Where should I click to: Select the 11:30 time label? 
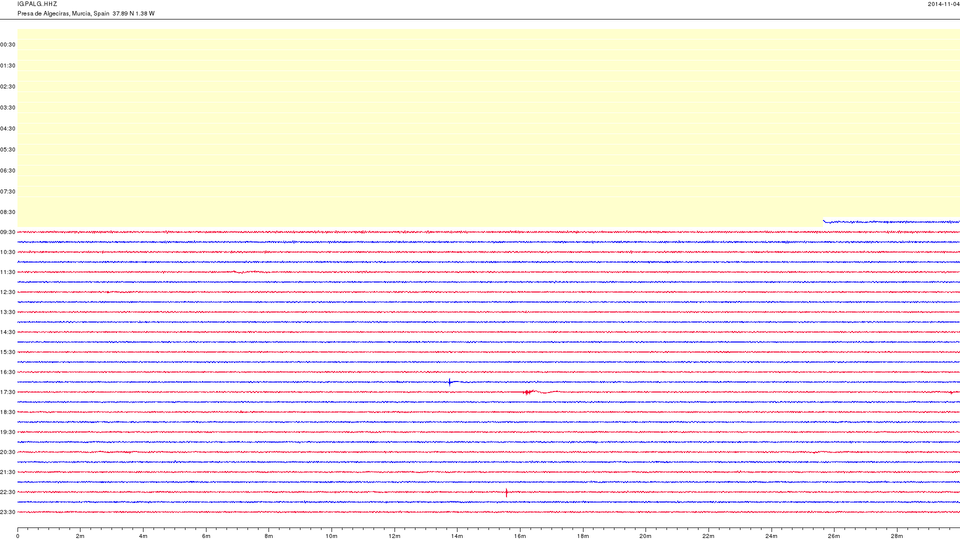8,272
